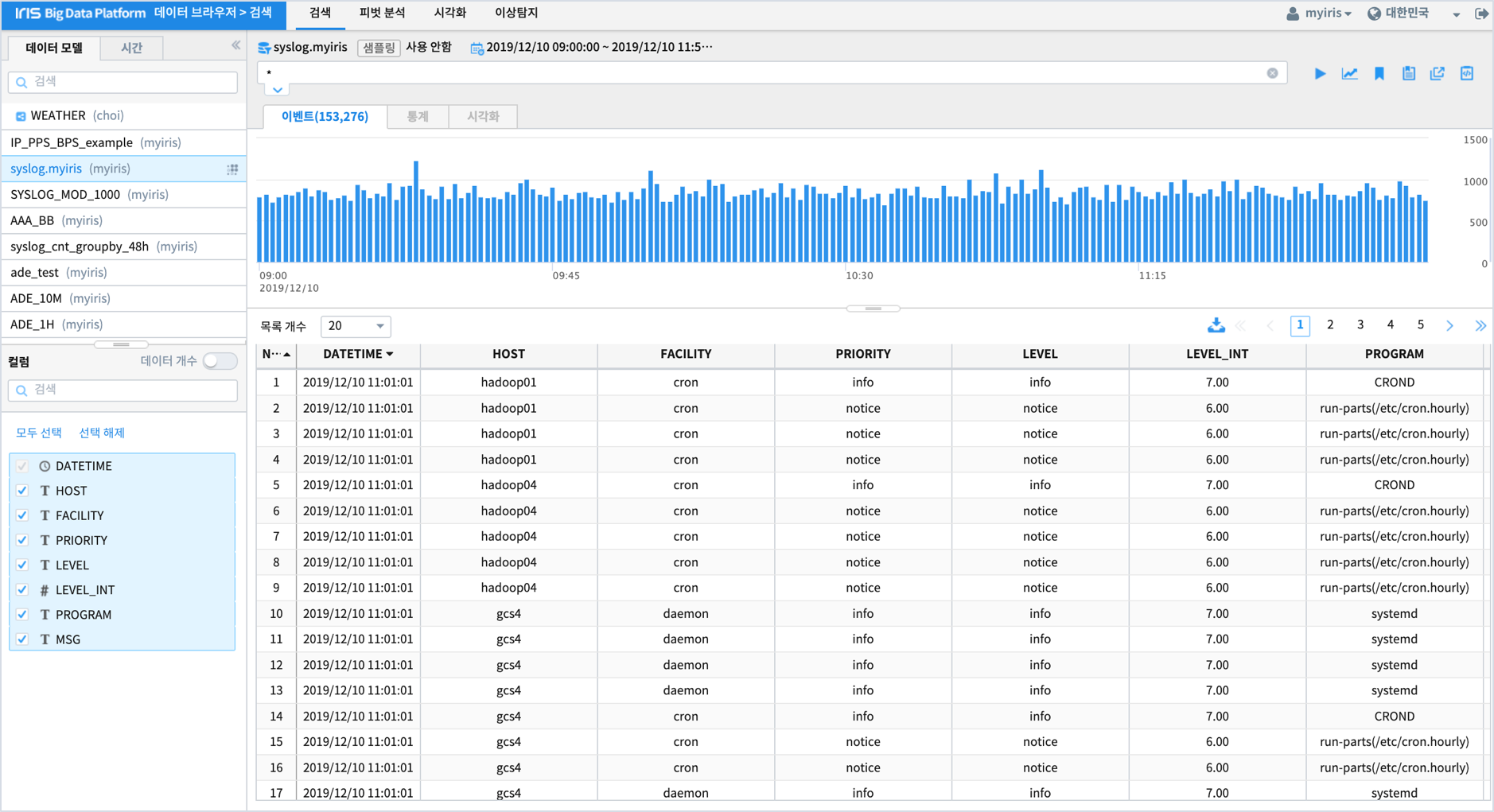Click the export share icon in the toolbar
The width and height of the screenshot is (1494, 812).
pos(1438,74)
